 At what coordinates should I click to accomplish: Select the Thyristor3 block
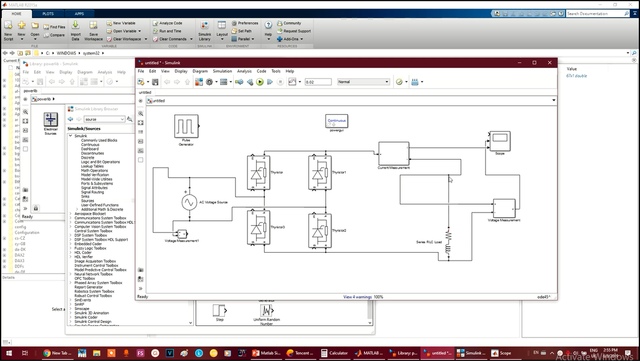(x=258, y=227)
